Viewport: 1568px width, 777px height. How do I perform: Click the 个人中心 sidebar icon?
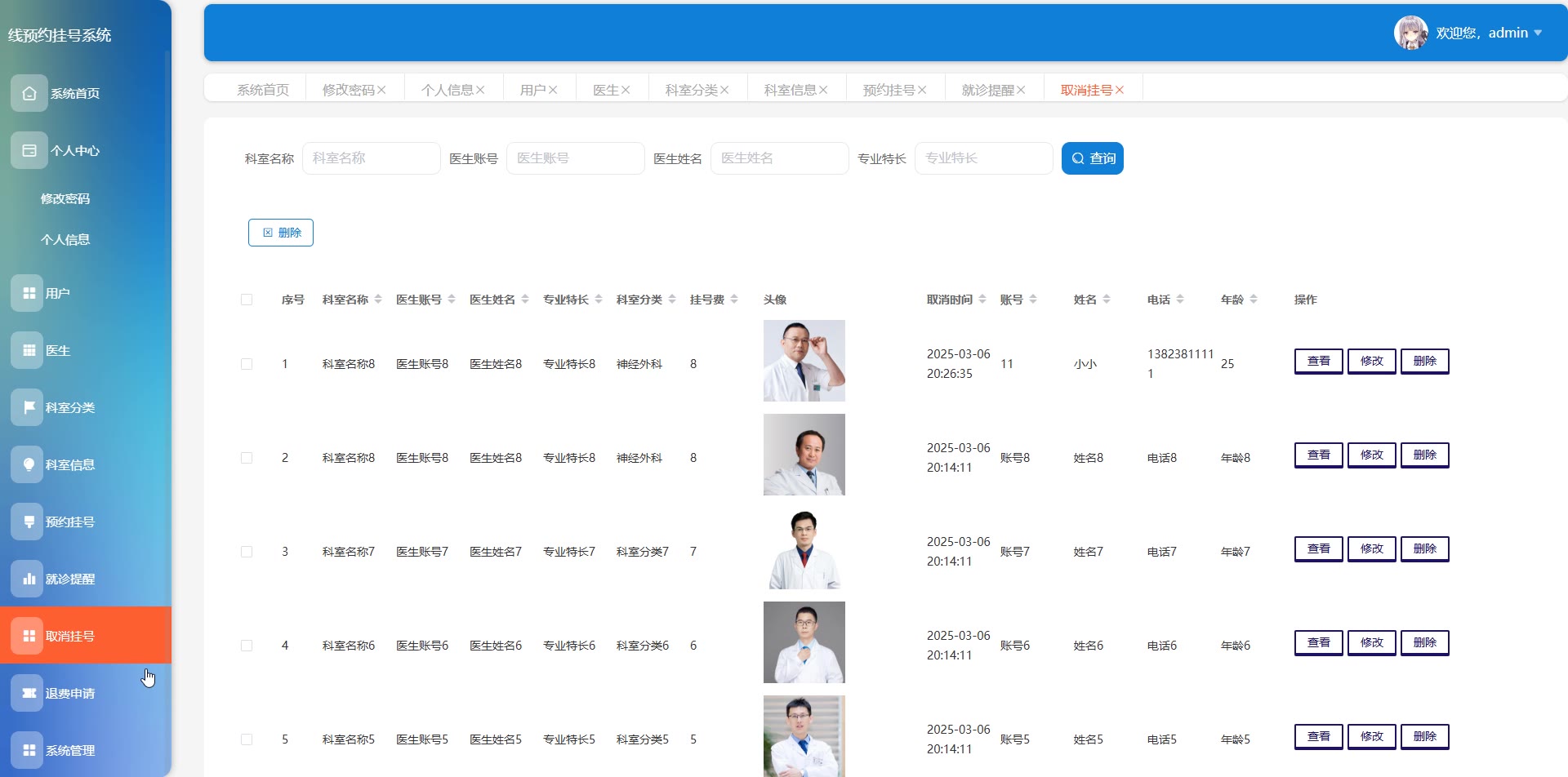[x=29, y=150]
